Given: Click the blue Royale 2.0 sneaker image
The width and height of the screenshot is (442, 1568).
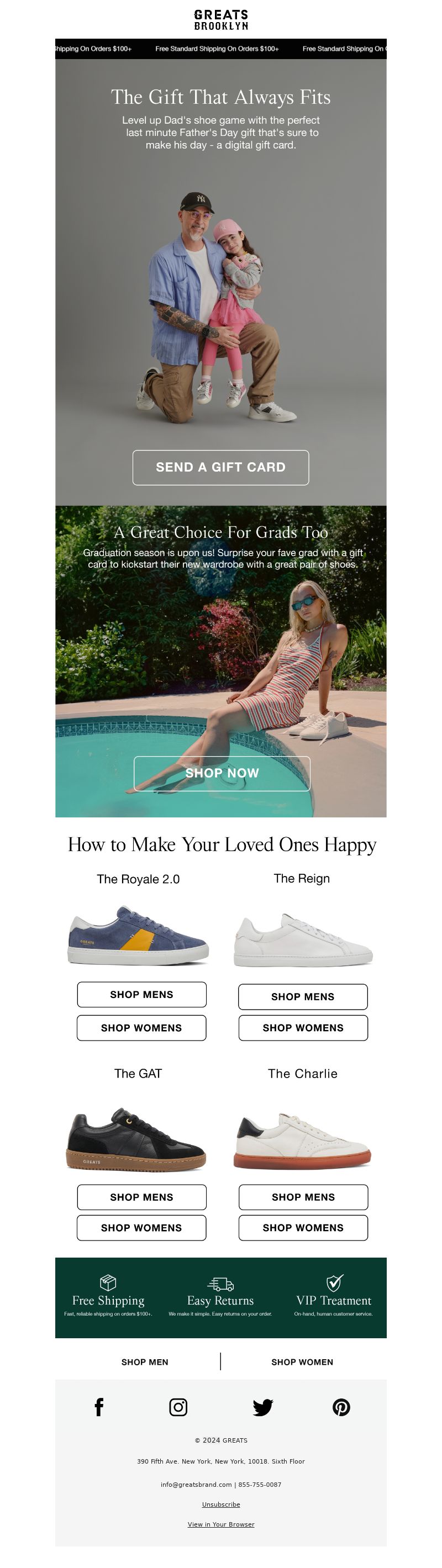Looking at the screenshot, I should pos(138,936).
